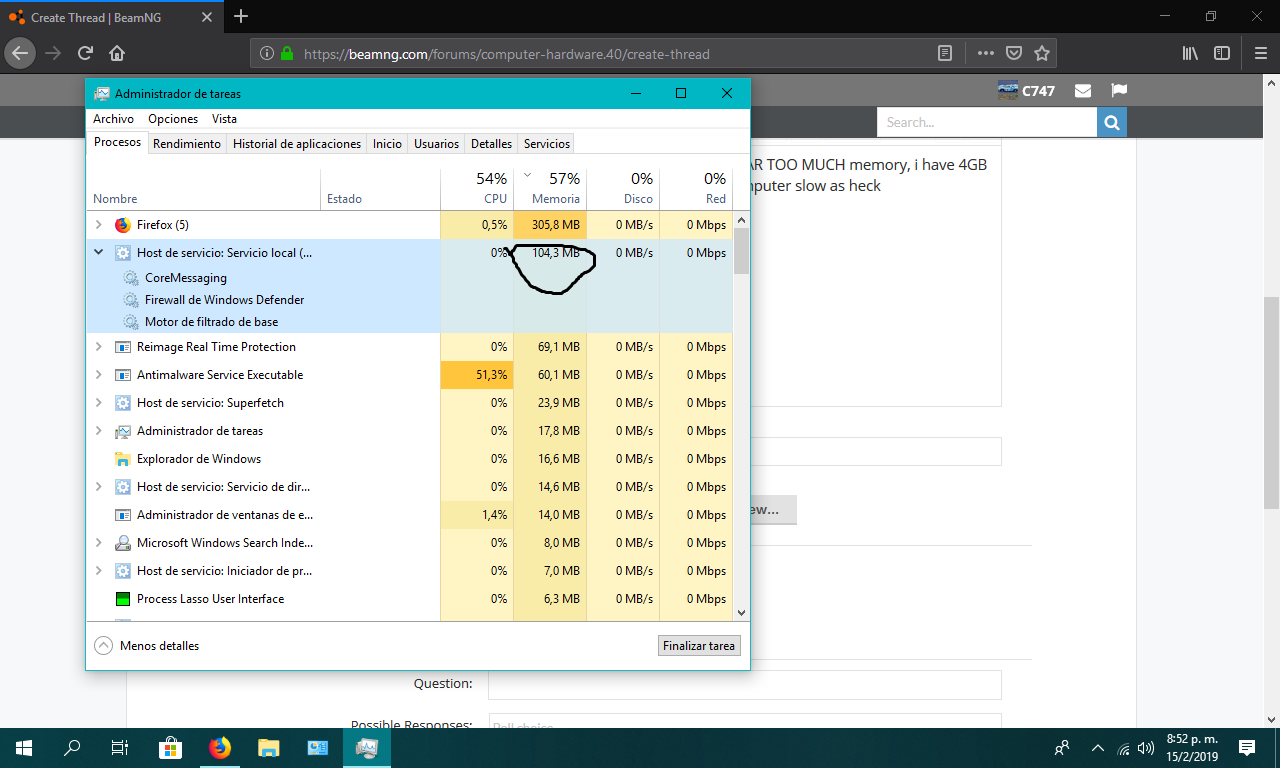Open Task Manager taskbar icon

pos(366,748)
